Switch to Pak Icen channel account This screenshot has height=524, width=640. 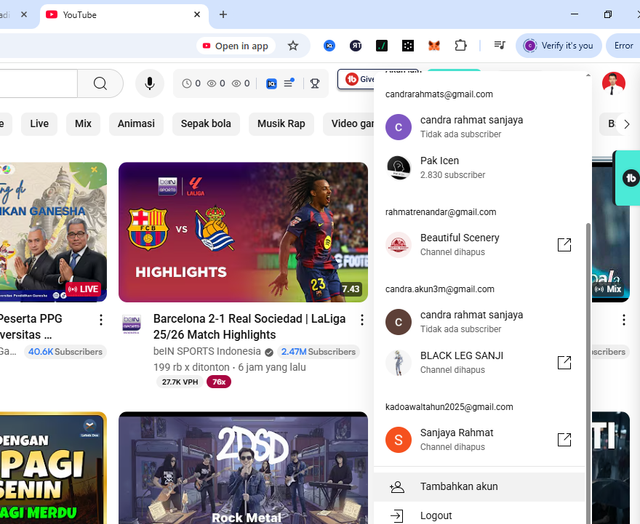tap(479, 167)
